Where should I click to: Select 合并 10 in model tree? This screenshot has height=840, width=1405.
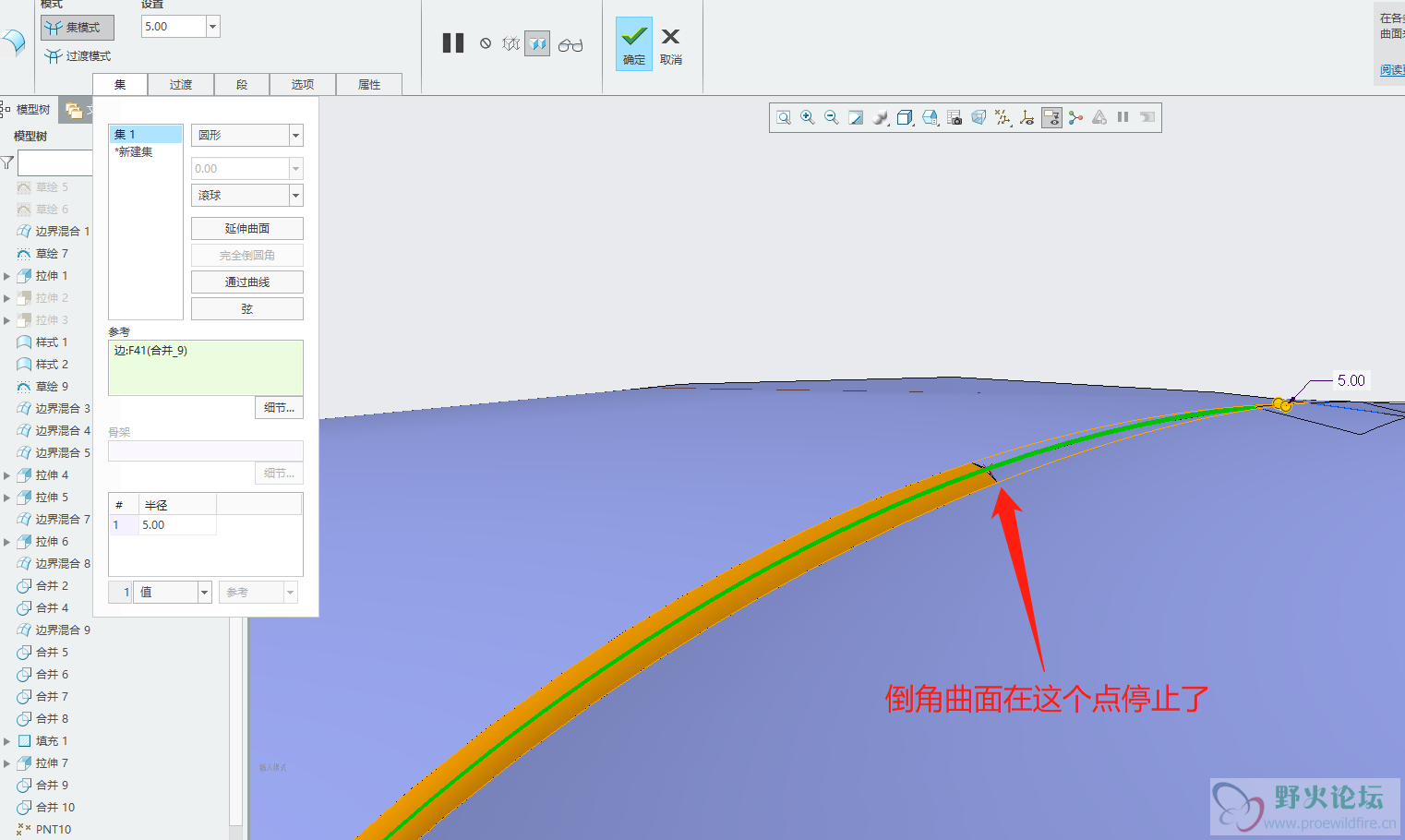click(46, 808)
